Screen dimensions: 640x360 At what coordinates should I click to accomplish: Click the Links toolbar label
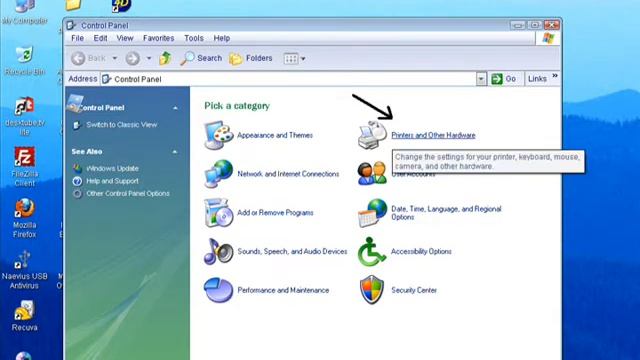[x=537, y=79]
